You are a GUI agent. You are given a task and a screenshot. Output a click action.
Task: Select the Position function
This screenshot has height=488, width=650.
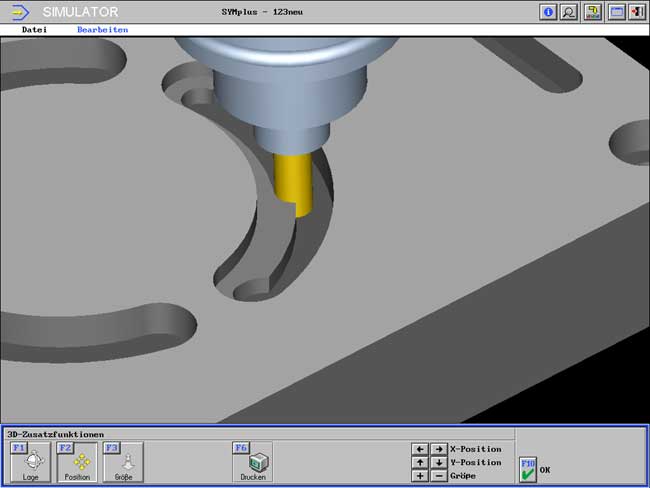tap(77, 463)
